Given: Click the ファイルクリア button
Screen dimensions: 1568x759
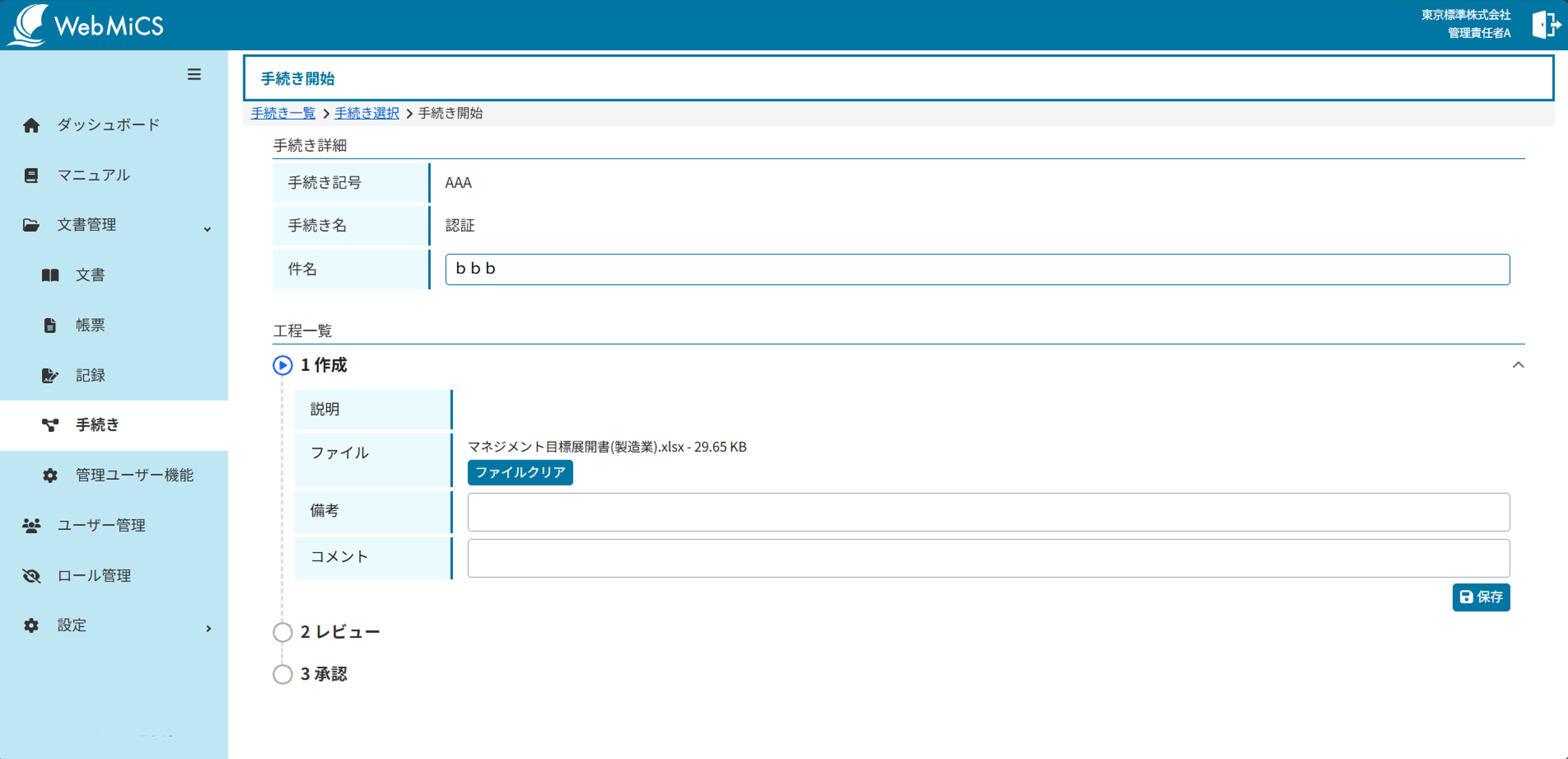Looking at the screenshot, I should [x=520, y=473].
